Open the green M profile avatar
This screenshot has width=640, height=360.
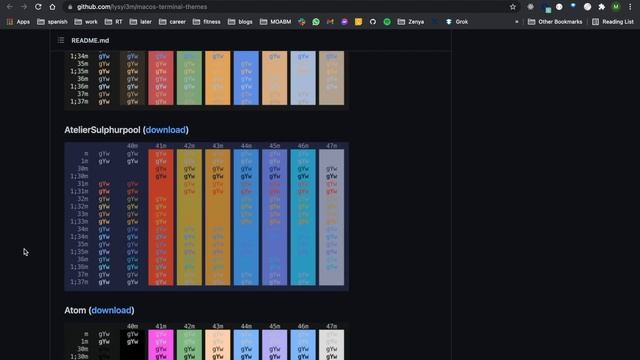point(616,7)
